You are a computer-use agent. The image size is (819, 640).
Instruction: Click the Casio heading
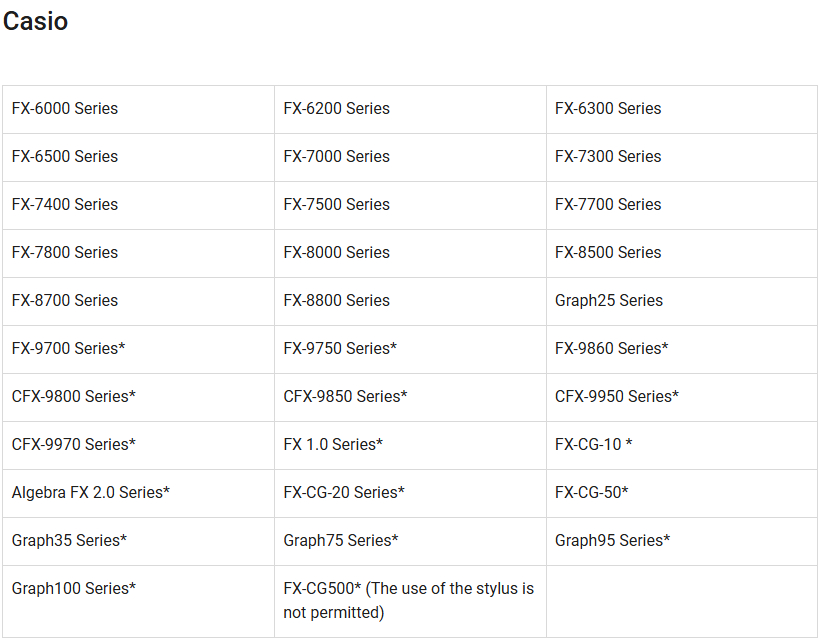click(x=36, y=22)
